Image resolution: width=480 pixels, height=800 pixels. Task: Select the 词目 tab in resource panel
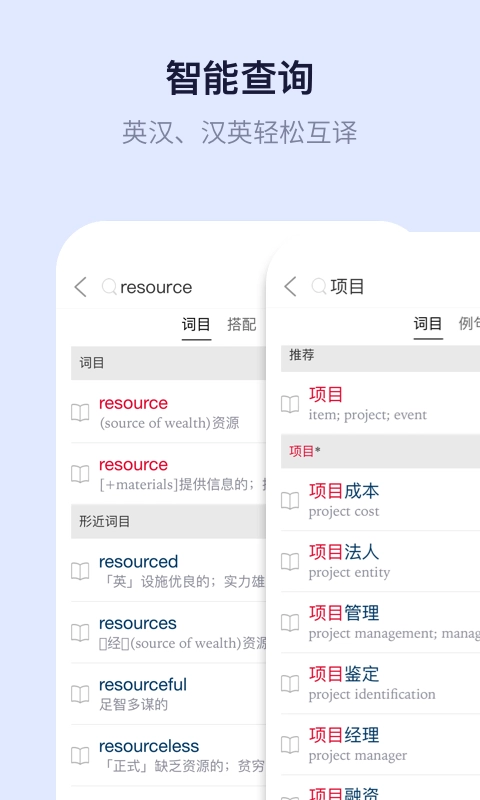(x=196, y=324)
